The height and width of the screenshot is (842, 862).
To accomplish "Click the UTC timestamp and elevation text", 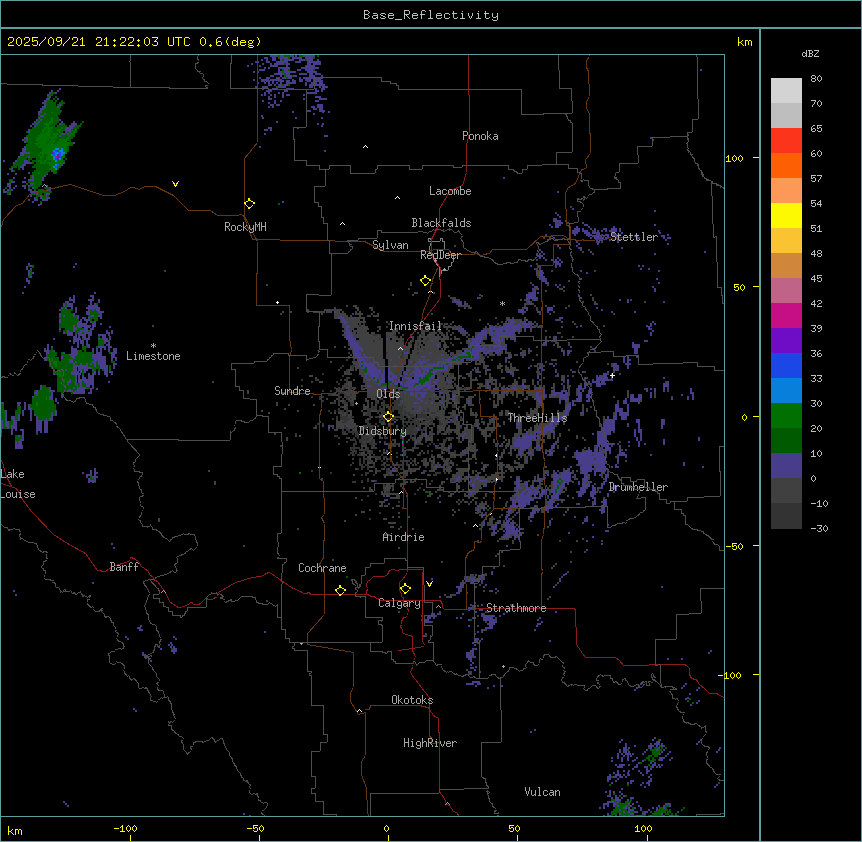I will pyautogui.click(x=133, y=42).
